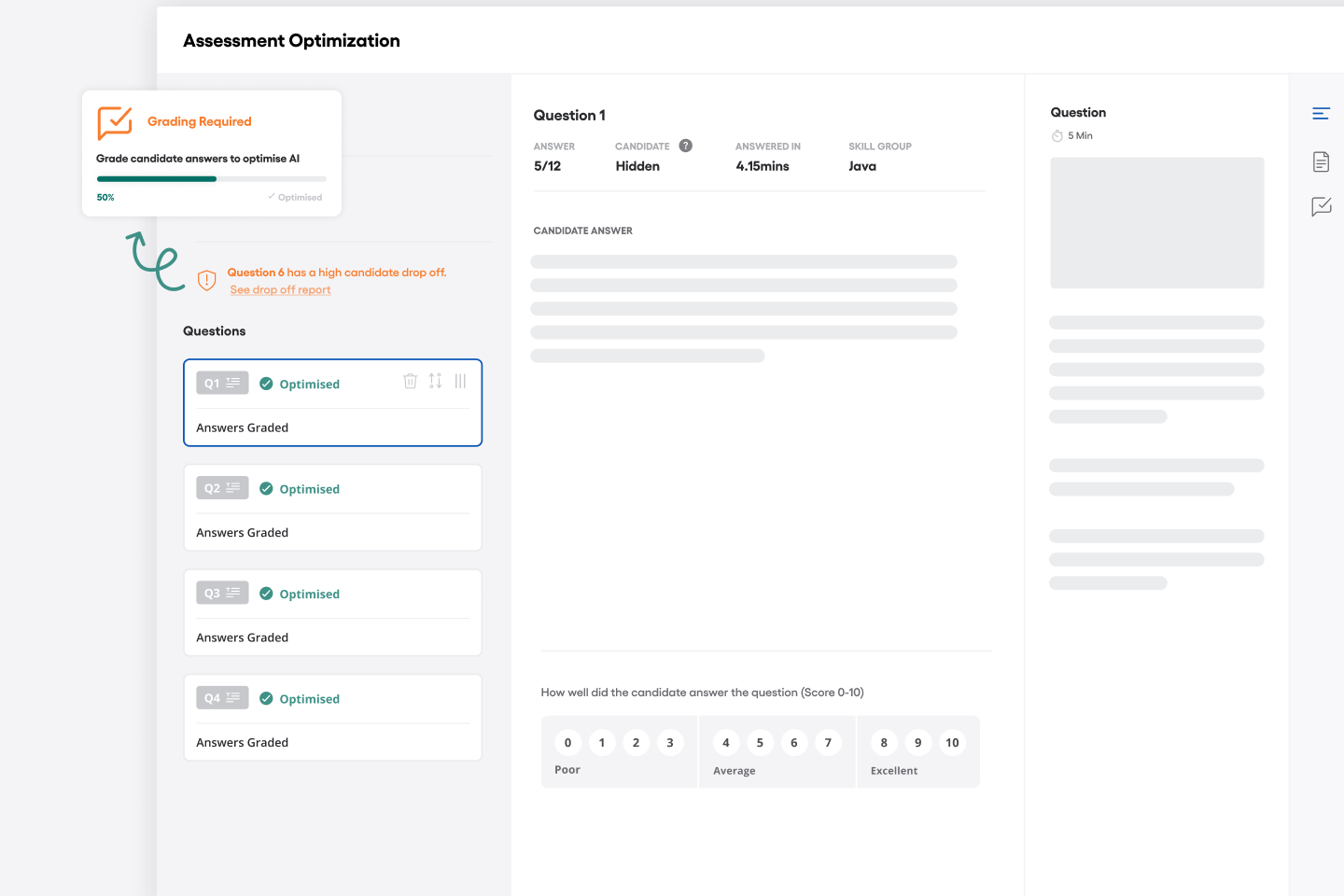Select score 10 for the answer
Image resolution: width=1344 pixels, height=896 pixels.
click(x=952, y=743)
